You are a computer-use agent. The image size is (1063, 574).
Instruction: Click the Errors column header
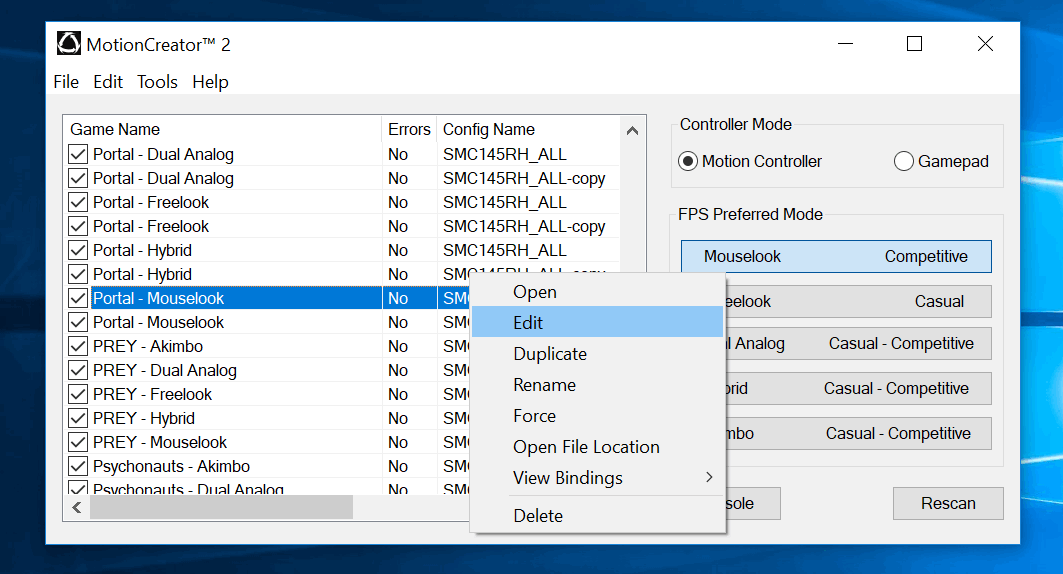point(409,129)
